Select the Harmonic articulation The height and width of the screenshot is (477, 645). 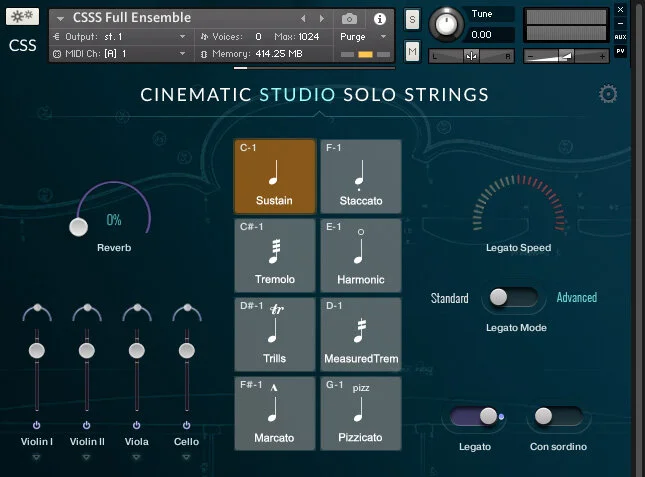tap(361, 255)
